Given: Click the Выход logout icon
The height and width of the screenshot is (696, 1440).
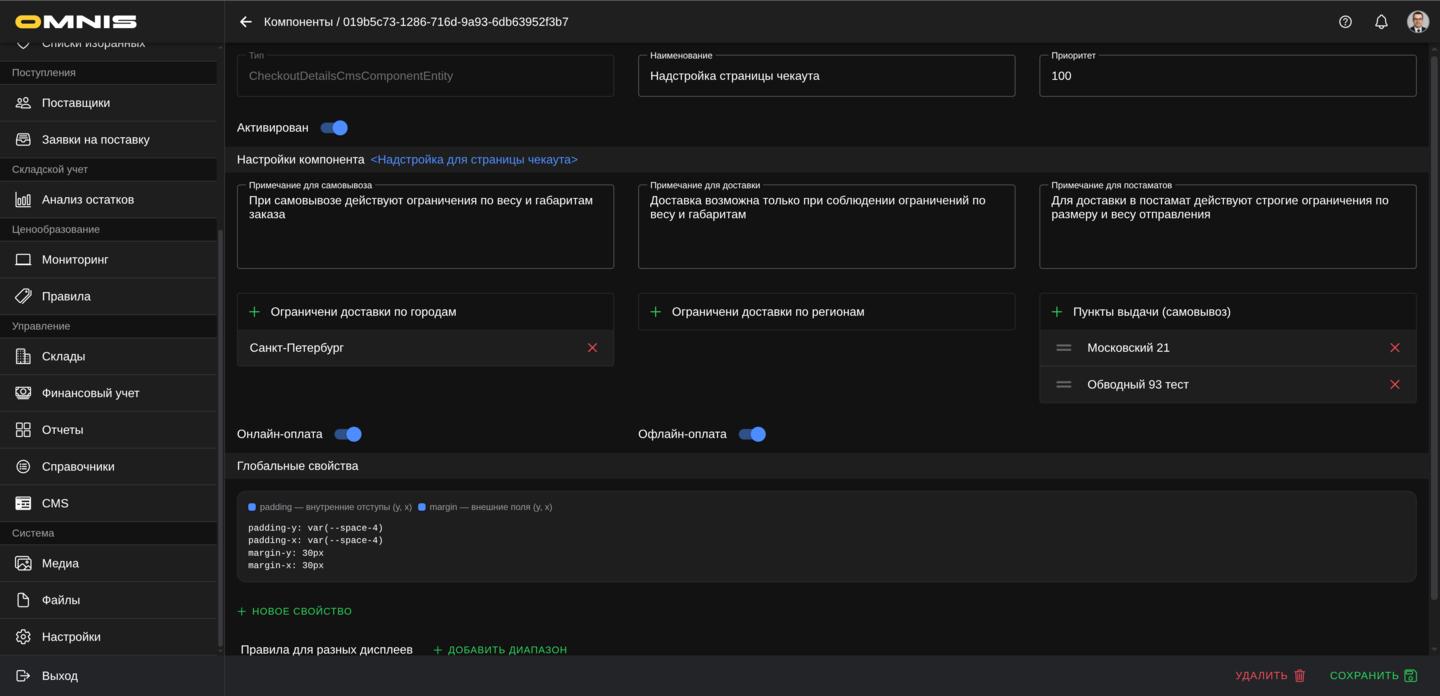Looking at the screenshot, I should [x=22, y=675].
